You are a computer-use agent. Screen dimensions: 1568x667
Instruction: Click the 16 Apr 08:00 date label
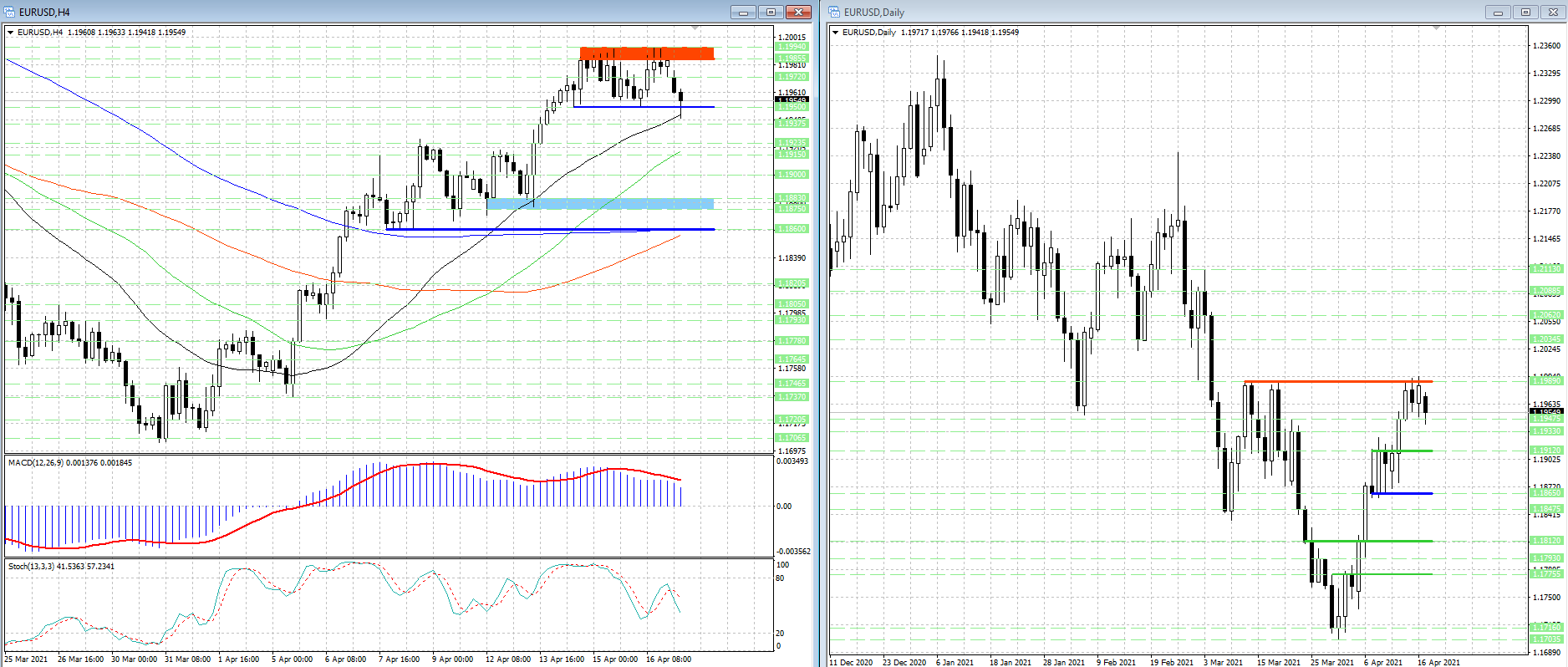[x=669, y=659]
